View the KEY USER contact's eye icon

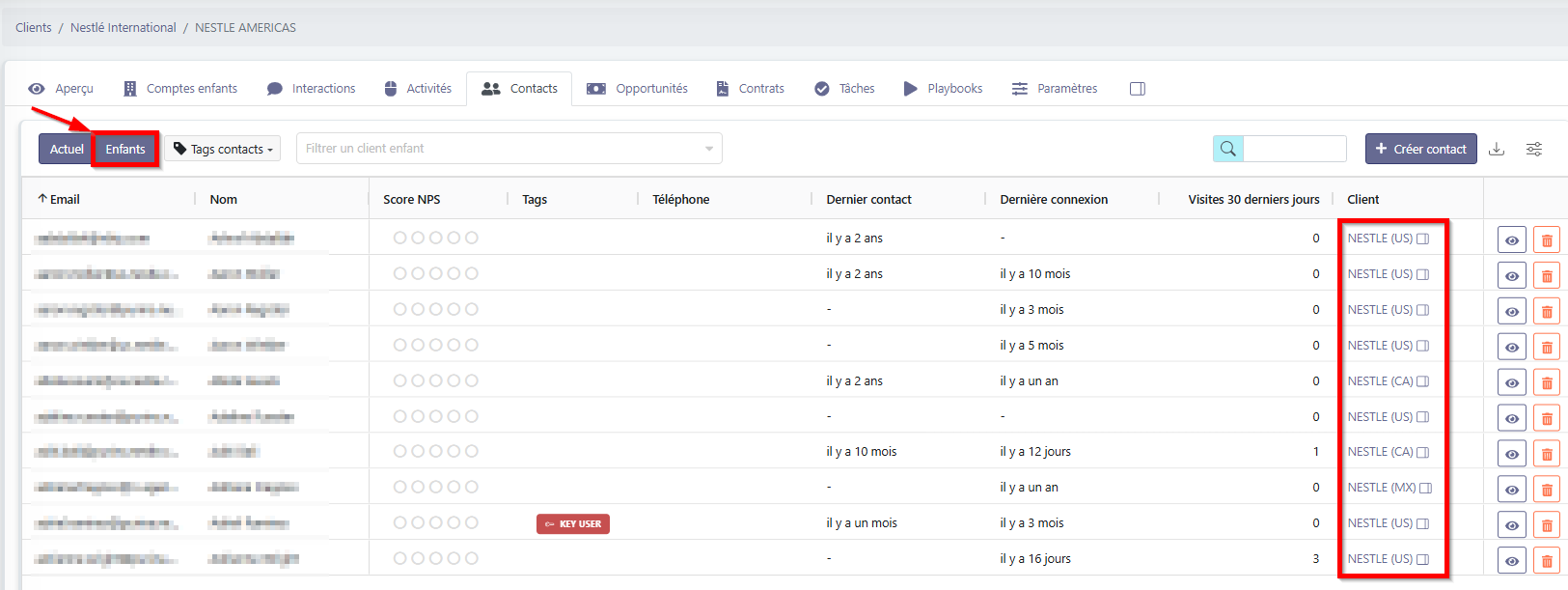pyautogui.click(x=1511, y=524)
